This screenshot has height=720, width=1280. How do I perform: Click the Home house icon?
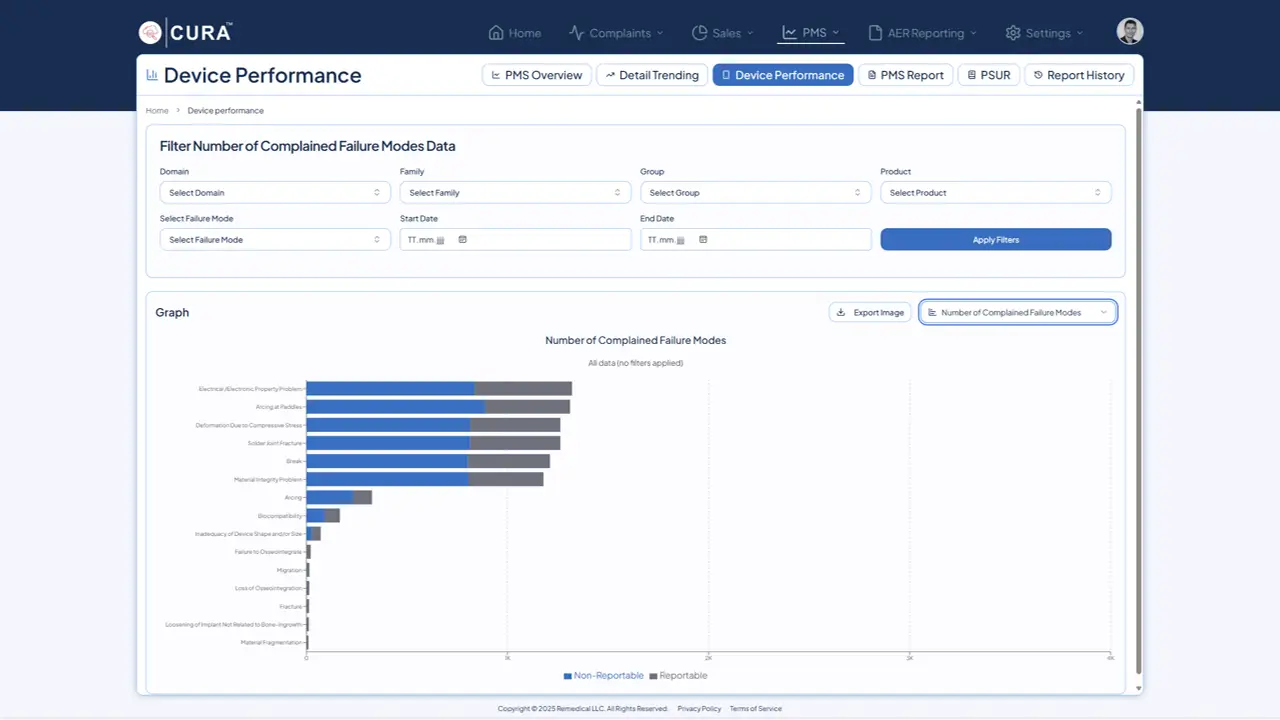[496, 33]
